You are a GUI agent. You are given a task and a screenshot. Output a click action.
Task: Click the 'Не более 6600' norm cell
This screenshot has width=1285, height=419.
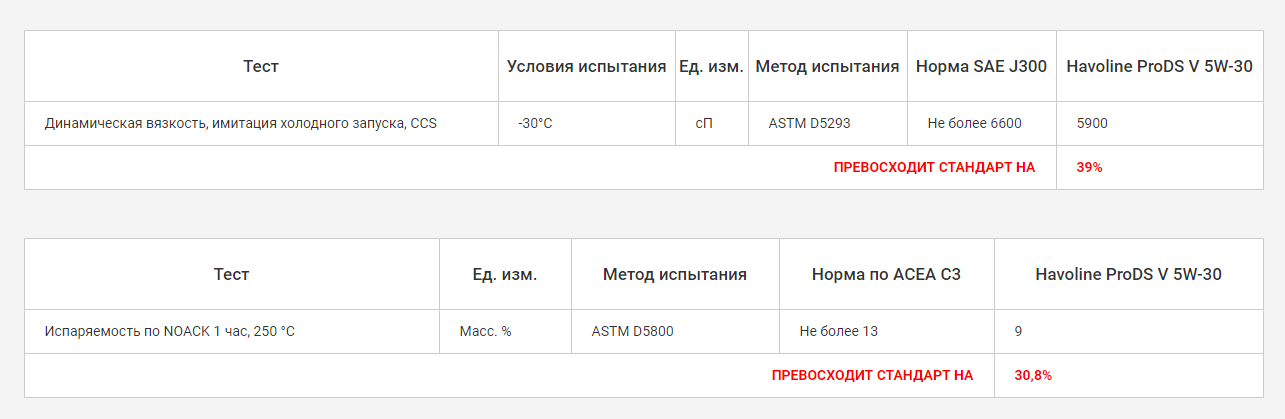[974, 124]
